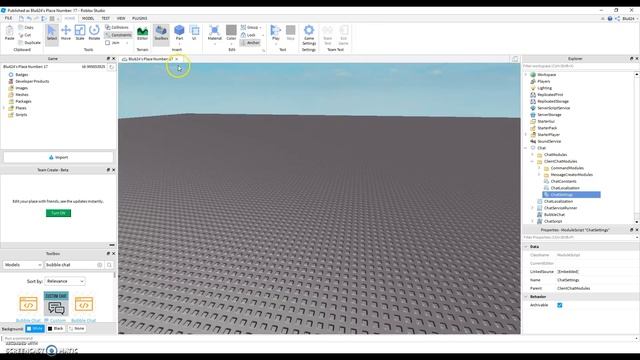Switch to the MODEL ribbon tab
This screenshot has width=640, height=360.
(x=88, y=18)
